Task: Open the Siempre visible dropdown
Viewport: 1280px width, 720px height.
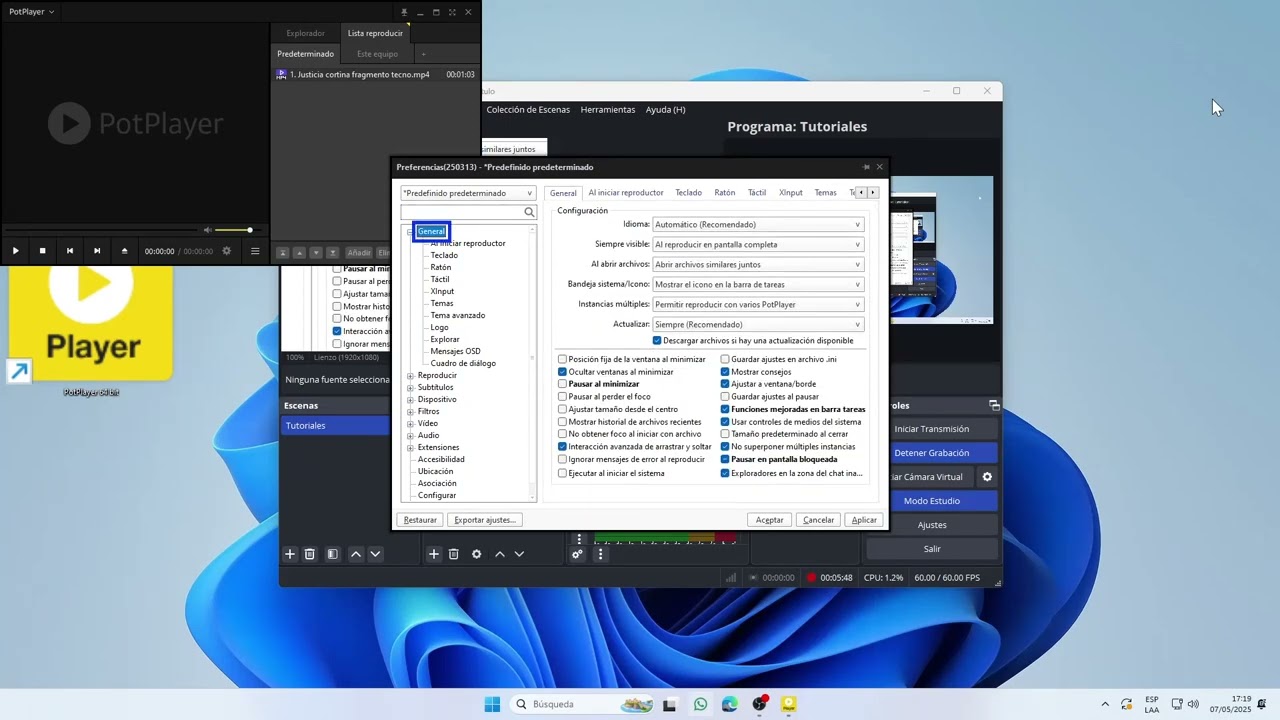Action: point(758,245)
